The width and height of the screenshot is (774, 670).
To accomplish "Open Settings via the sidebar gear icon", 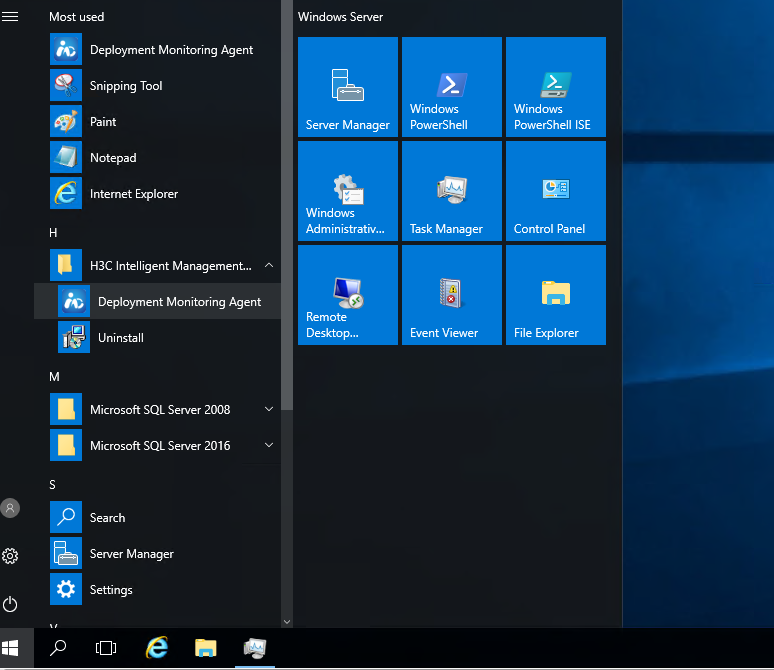I will tap(10, 556).
